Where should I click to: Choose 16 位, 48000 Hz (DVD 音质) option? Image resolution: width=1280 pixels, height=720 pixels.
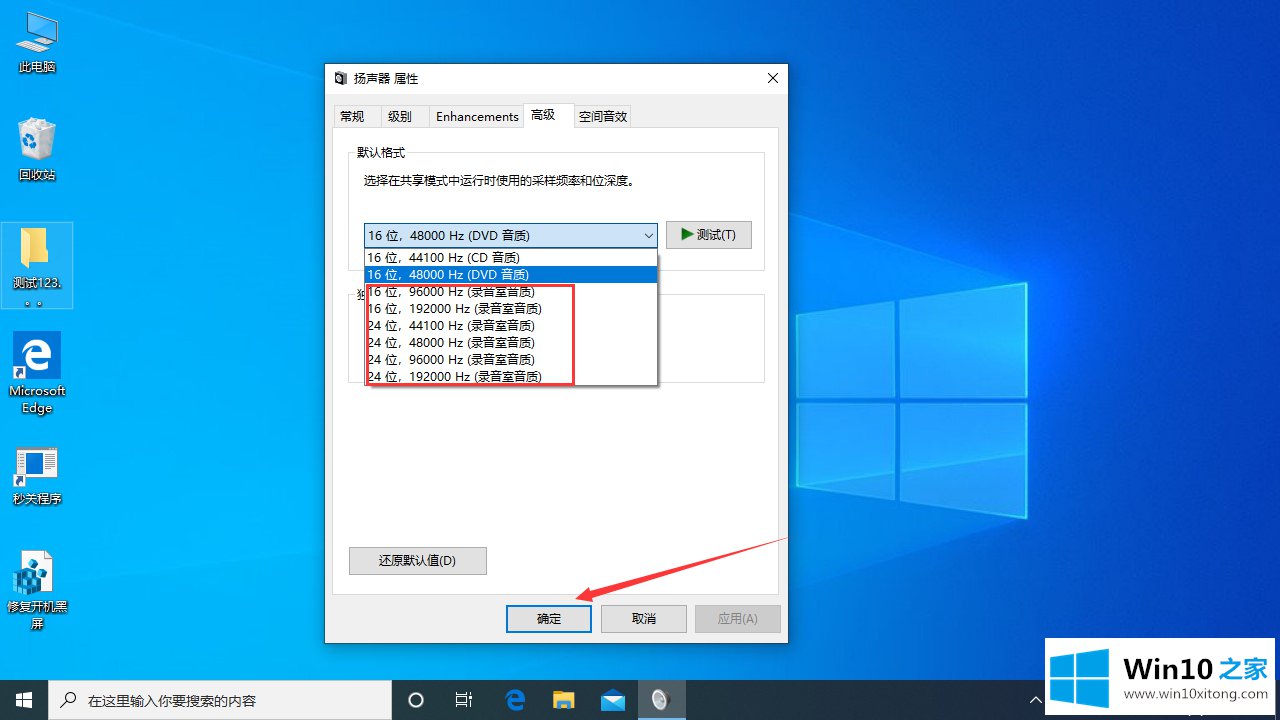[x=511, y=274]
